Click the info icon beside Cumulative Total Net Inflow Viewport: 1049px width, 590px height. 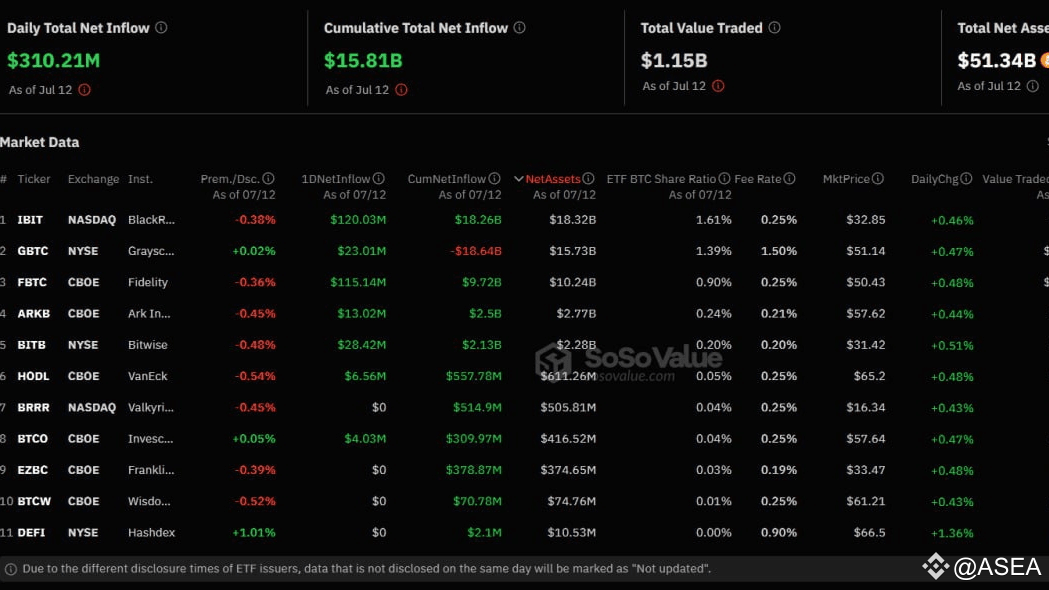click(519, 27)
